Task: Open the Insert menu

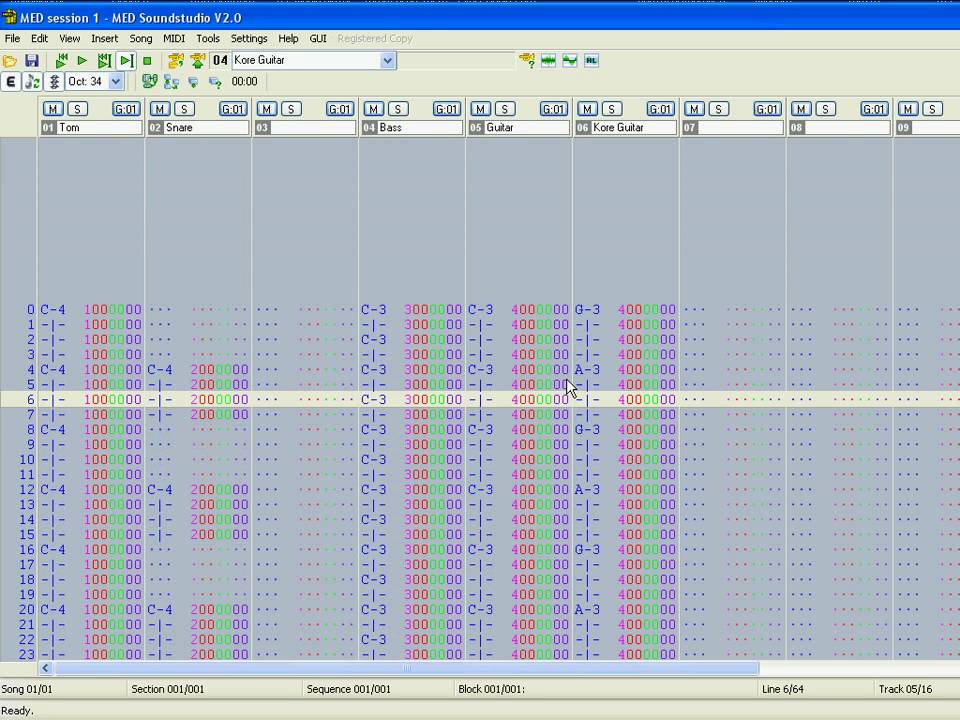Action: click(105, 39)
